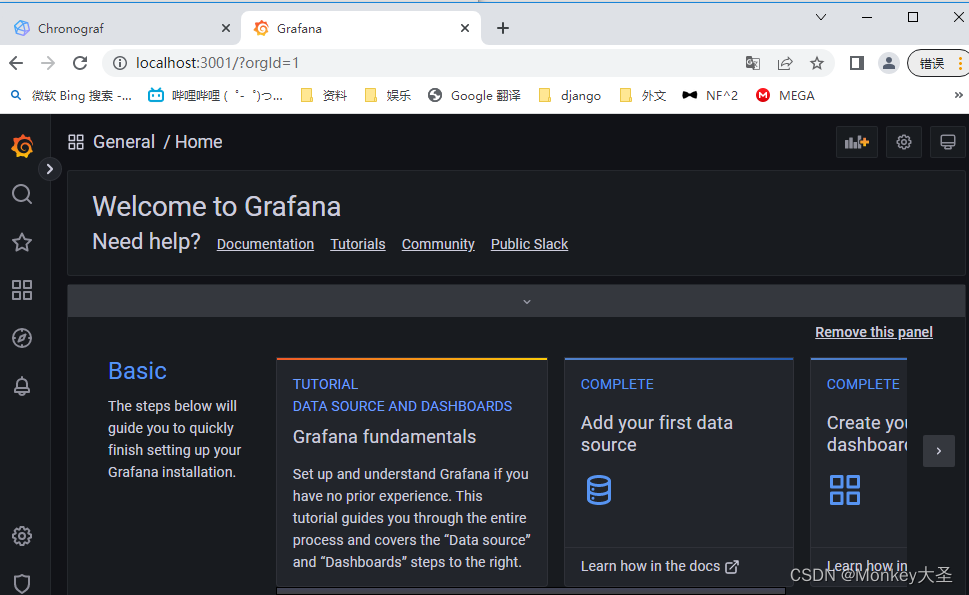Screen dimensions: 969x595
Task: Expand the sidebar with the arrow button
Action: click(x=49, y=169)
